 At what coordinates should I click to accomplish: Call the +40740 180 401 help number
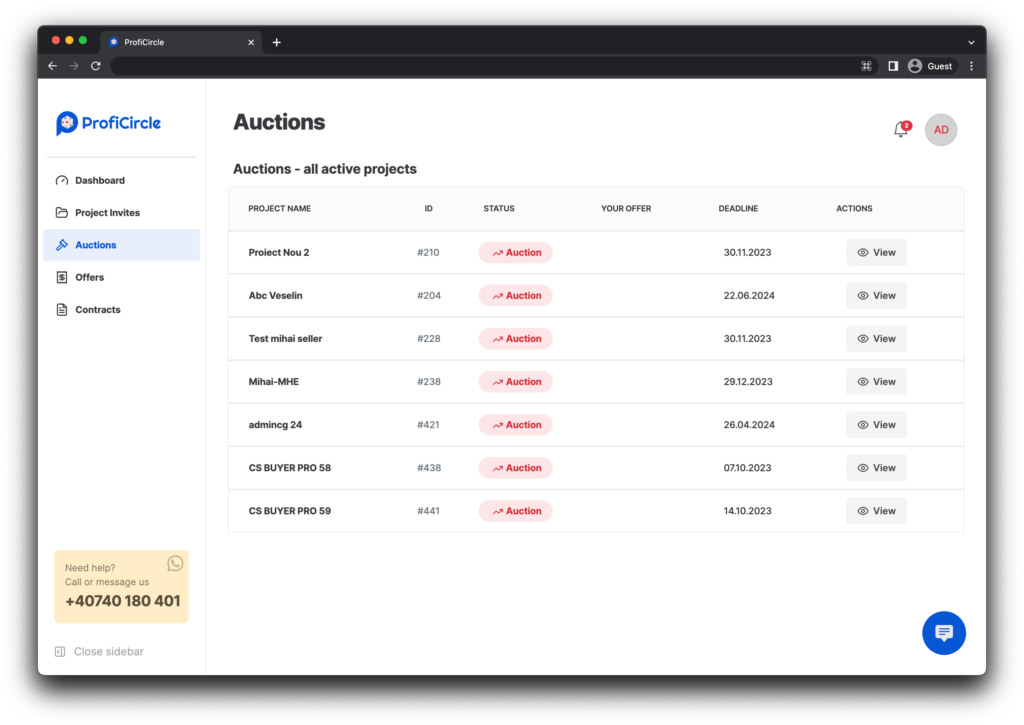(123, 601)
